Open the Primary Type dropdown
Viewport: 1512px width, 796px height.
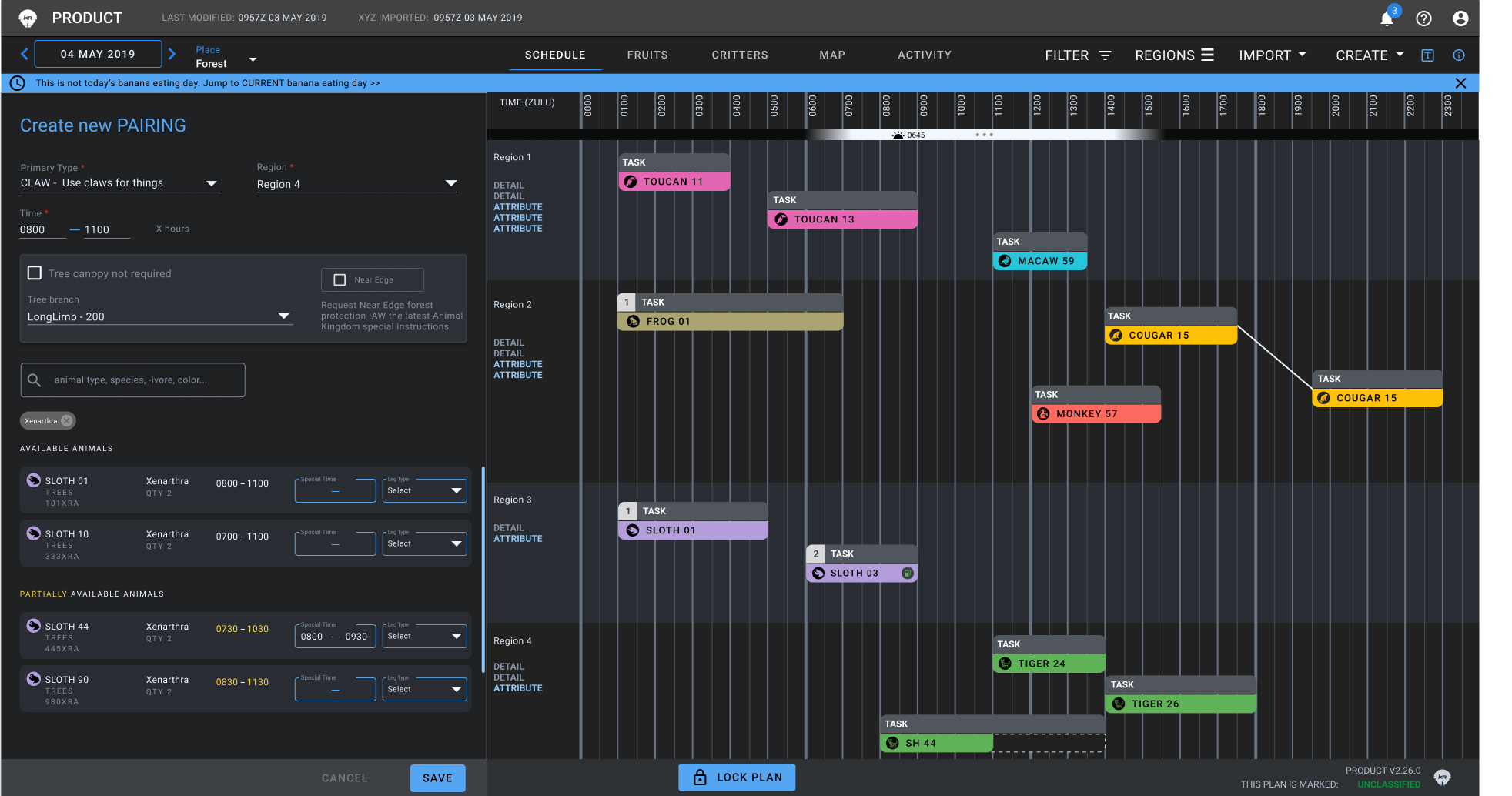(119, 183)
